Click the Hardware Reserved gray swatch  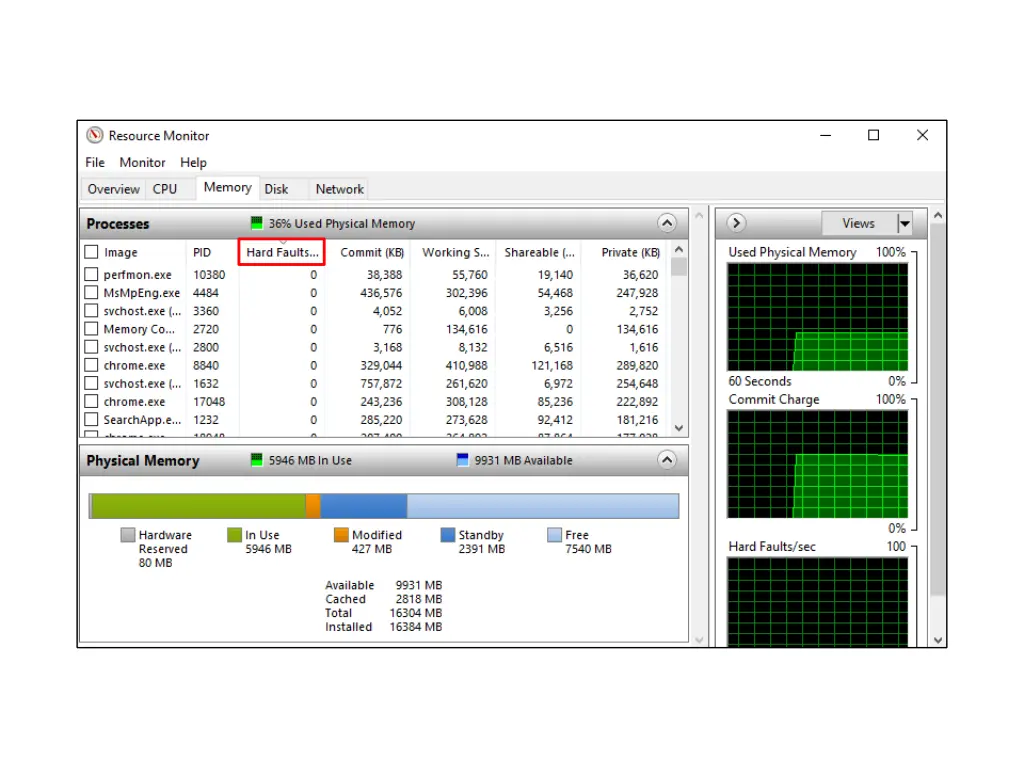[x=128, y=535]
